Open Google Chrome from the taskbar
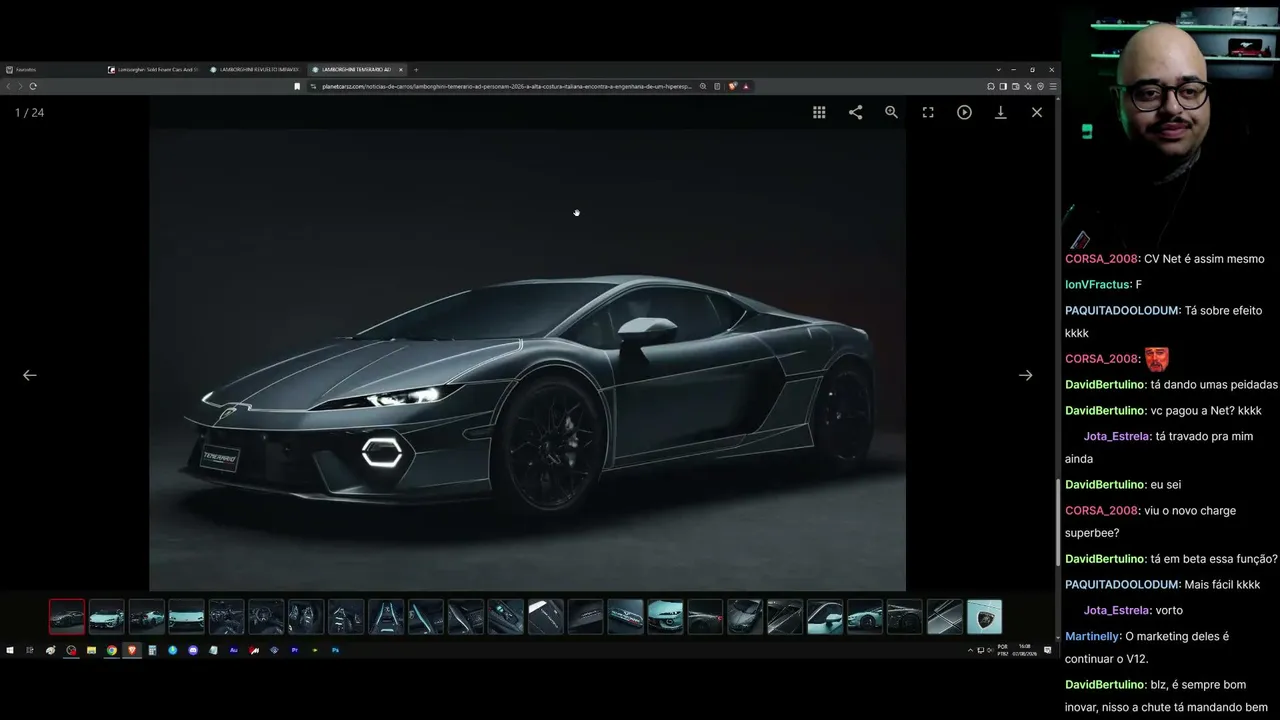 (x=112, y=650)
